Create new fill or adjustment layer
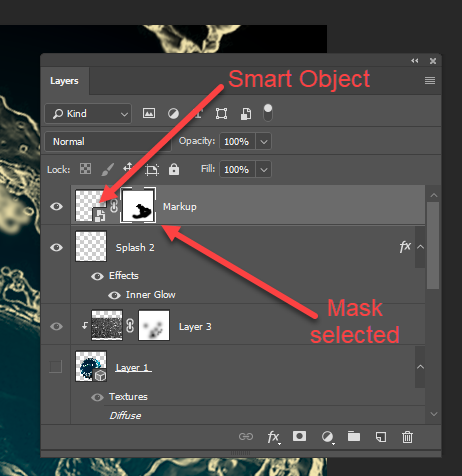462x476 pixels. pos(328,437)
